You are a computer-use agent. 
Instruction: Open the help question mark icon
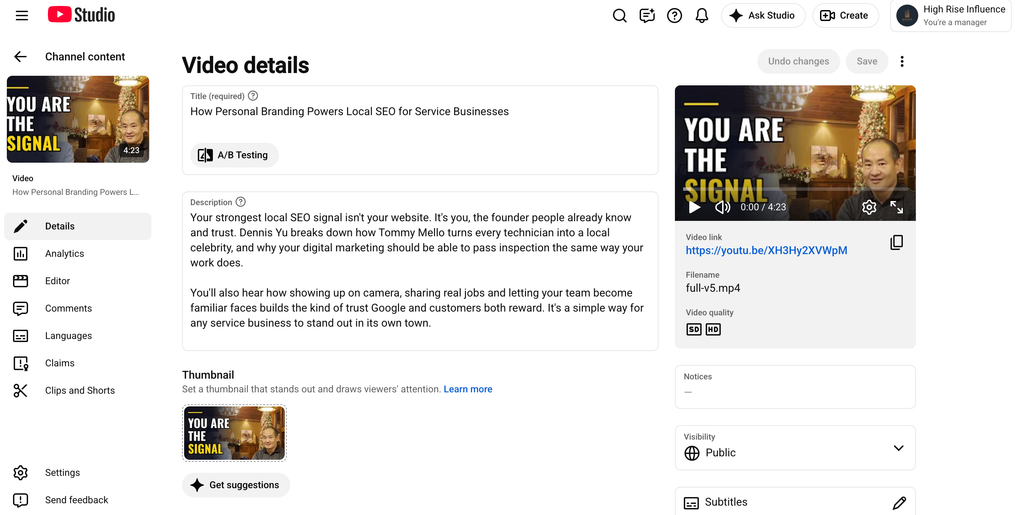tap(675, 15)
